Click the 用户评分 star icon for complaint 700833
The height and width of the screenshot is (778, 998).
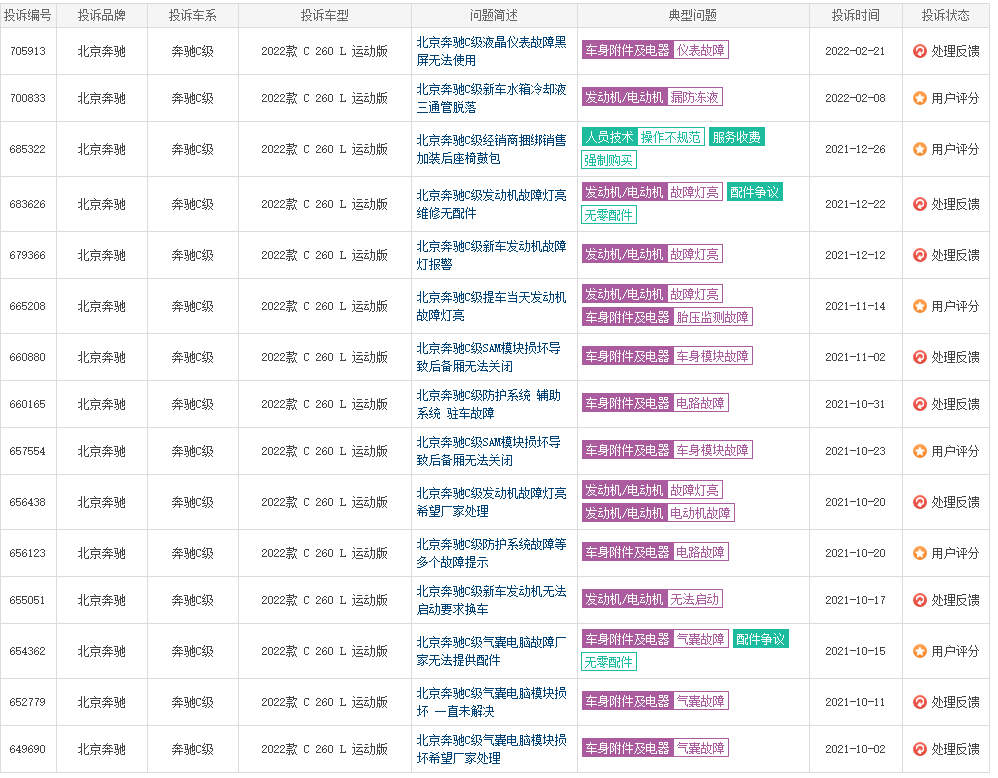click(919, 98)
